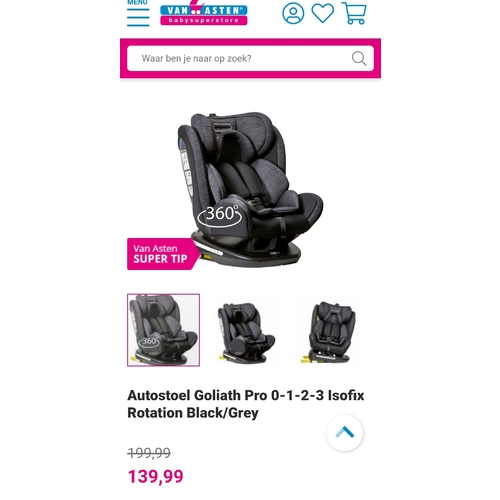Go to Van Asten babysuperstore homepage logo
Viewport: 500px width, 500px height.
click(204, 13)
